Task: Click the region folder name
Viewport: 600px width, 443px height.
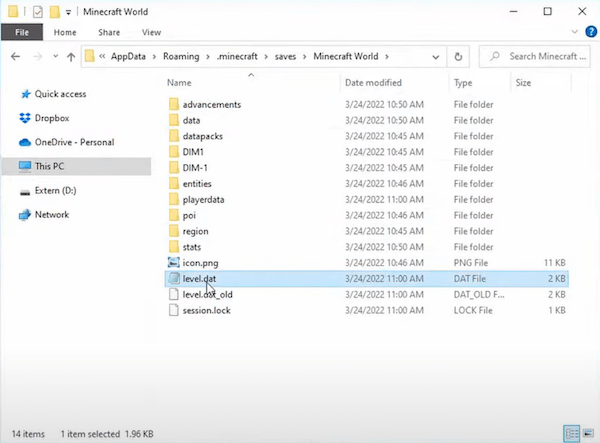Action: click(x=196, y=231)
